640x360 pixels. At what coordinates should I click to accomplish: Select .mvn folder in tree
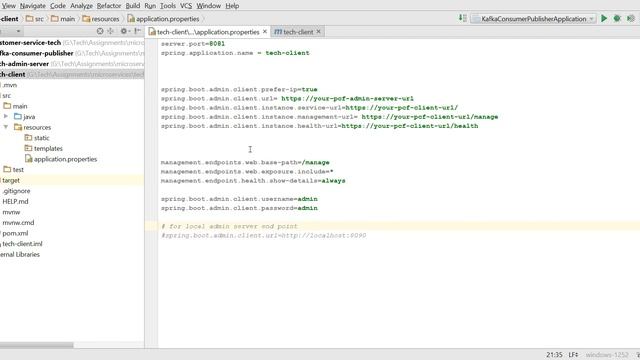pos(10,85)
